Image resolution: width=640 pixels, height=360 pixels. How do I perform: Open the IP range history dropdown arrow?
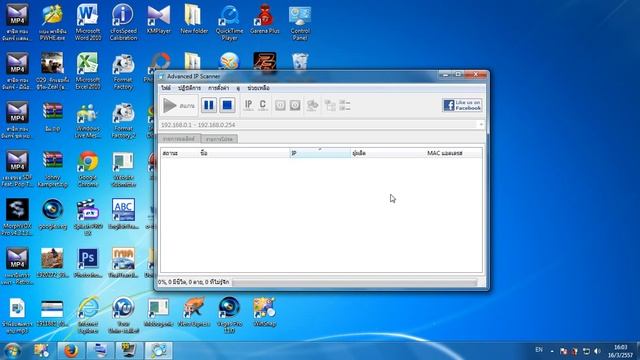[481, 125]
